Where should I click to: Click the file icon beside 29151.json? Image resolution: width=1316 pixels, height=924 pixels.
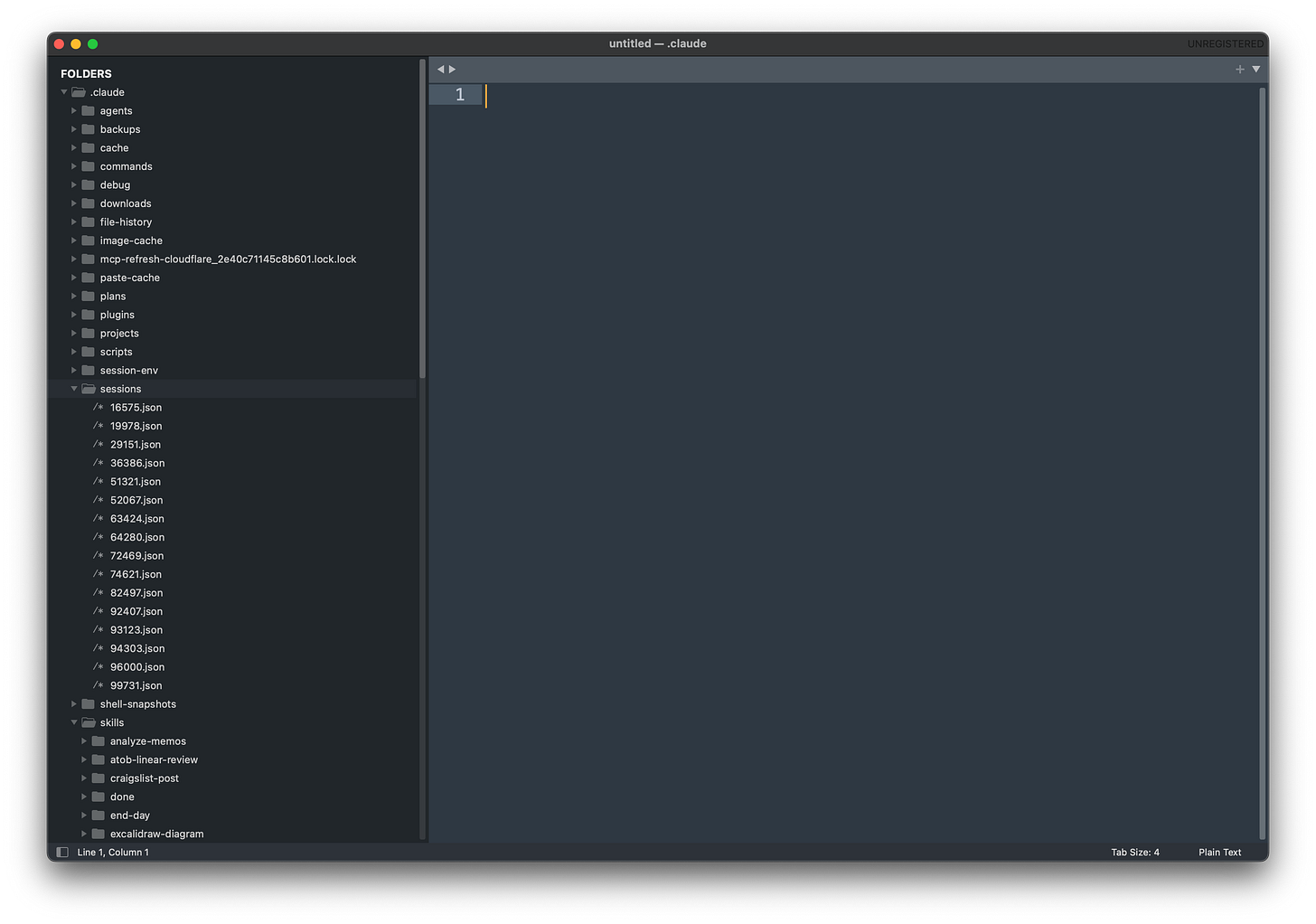(99, 444)
